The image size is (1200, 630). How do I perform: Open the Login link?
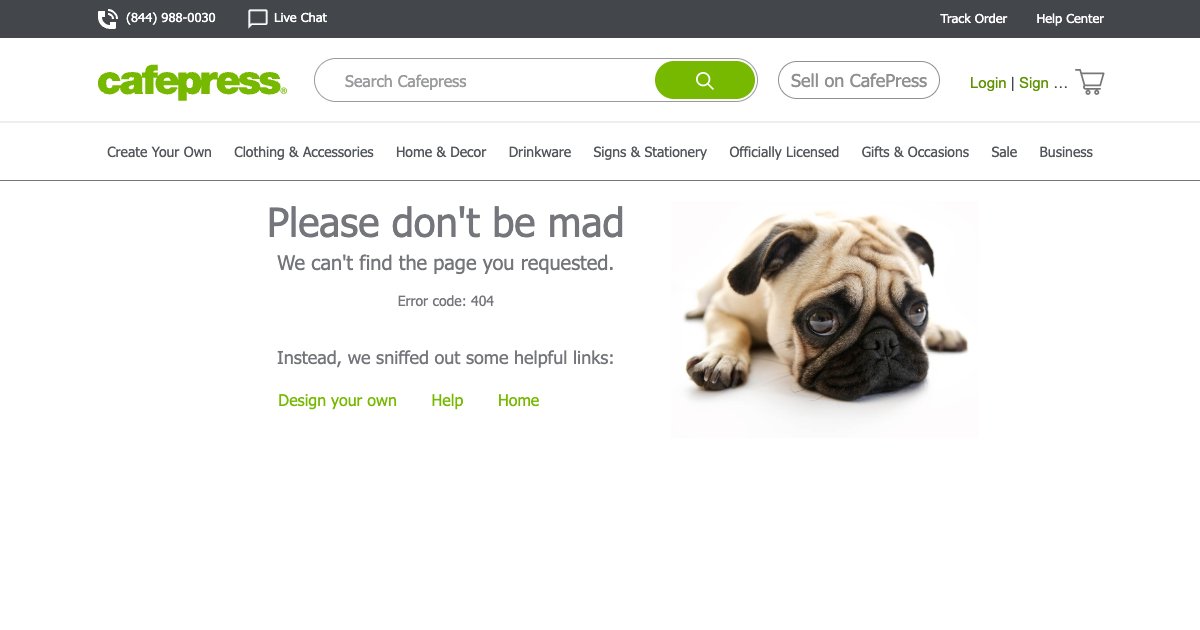point(987,83)
